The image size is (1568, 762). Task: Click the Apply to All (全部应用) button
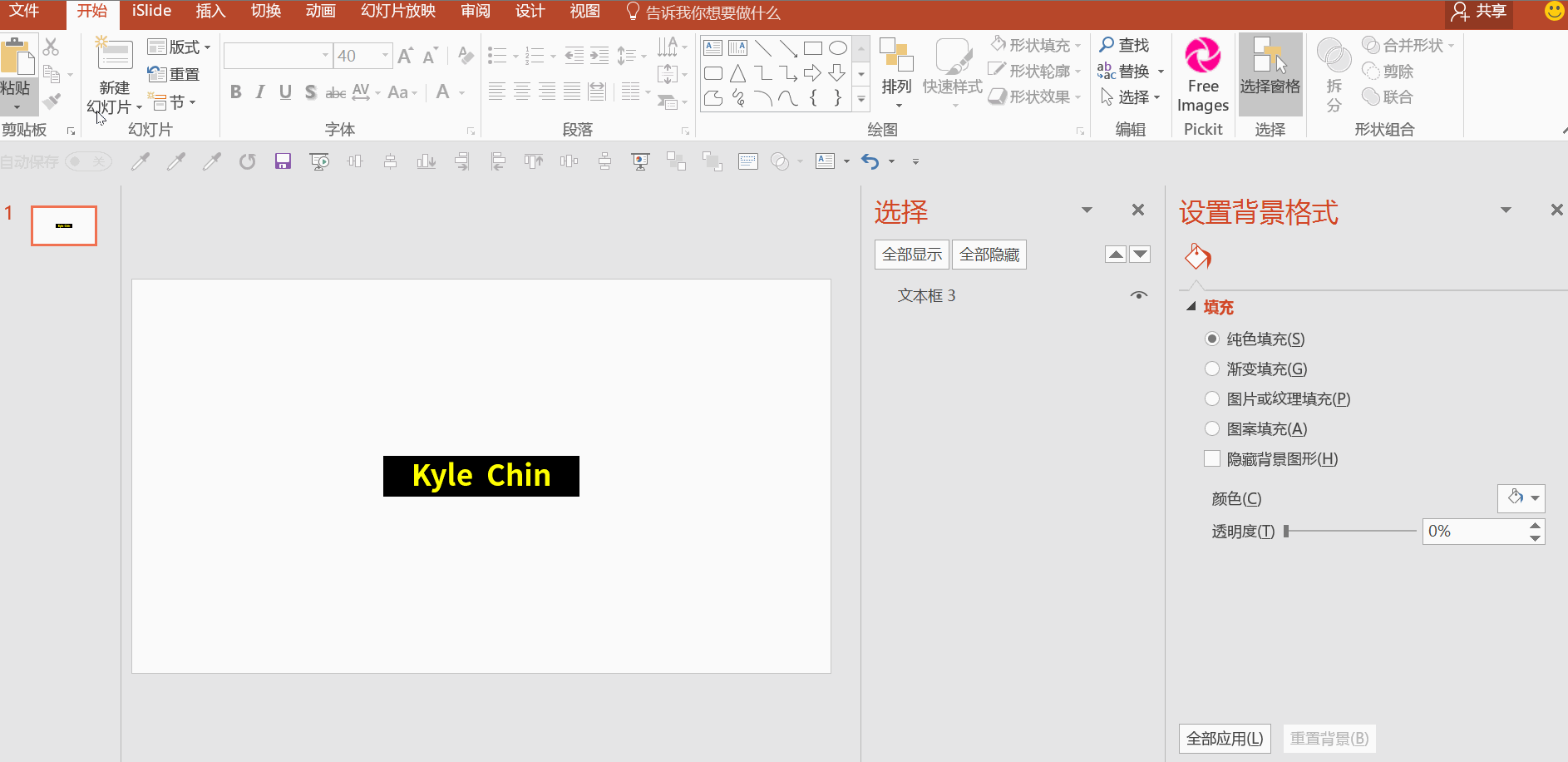[1224, 739]
